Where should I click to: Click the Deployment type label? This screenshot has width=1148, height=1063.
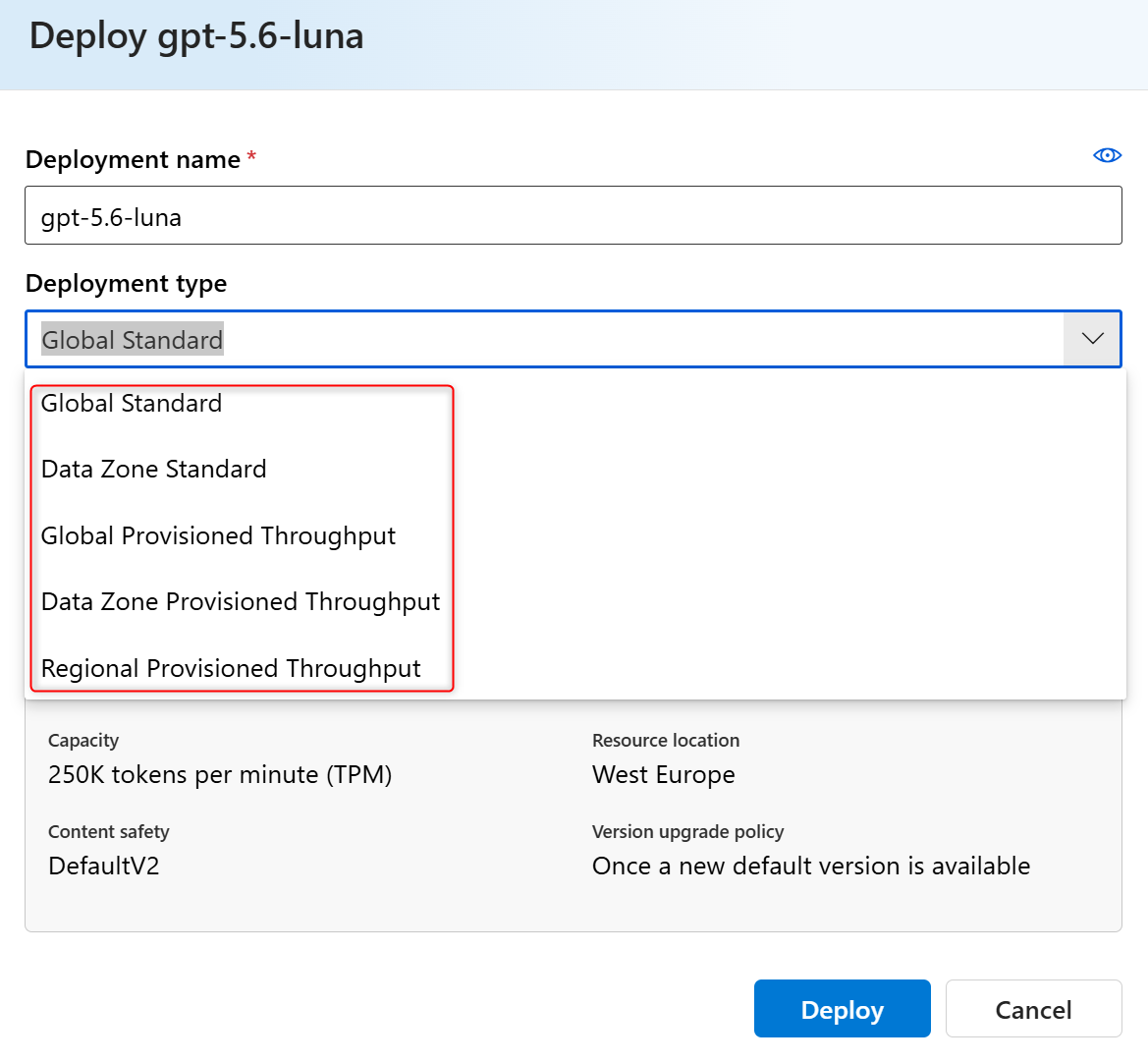pyautogui.click(x=126, y=283)
